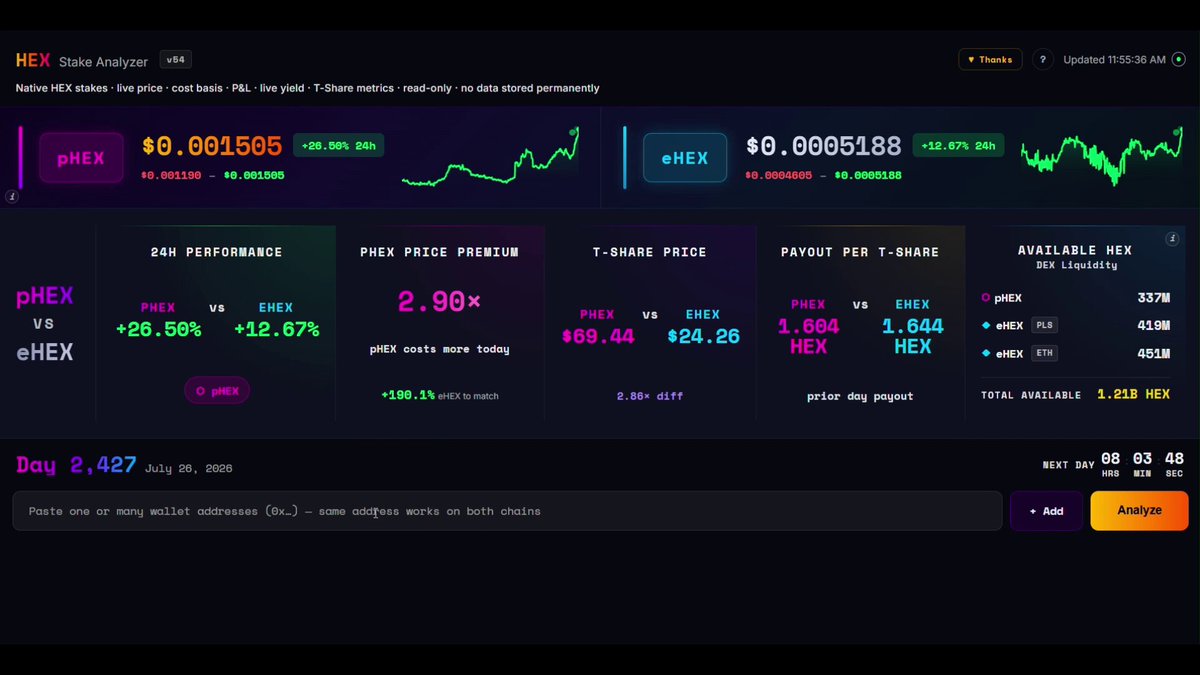The width and height of the screenshot is (1200, 675).
Task: Click the 1.21B HEX total available value
Action: 1133,395
